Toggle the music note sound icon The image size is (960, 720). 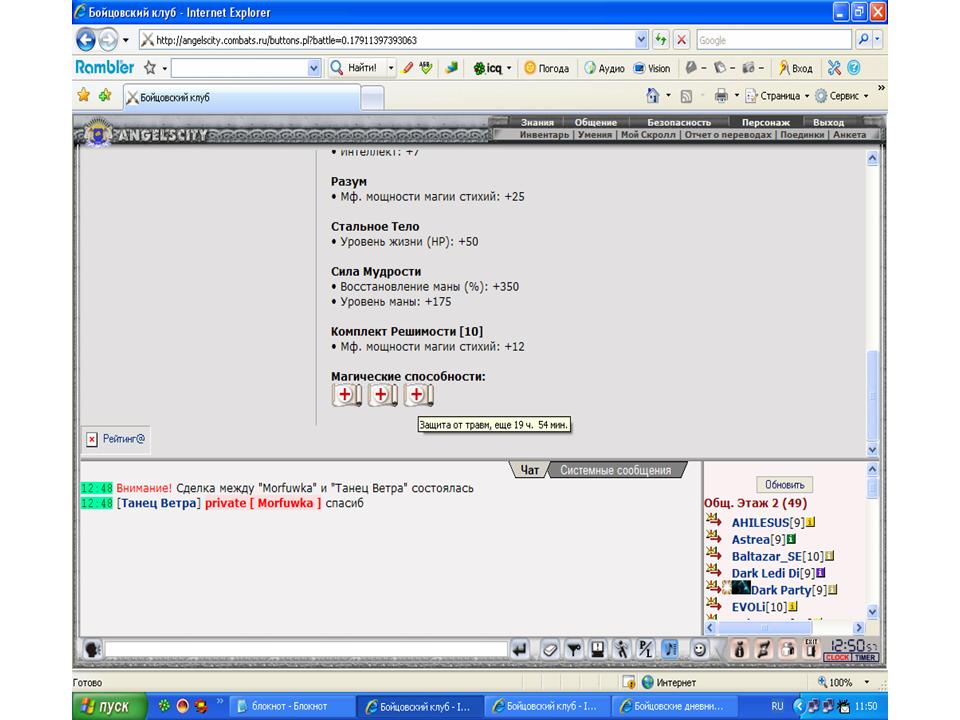coord(670,649)
